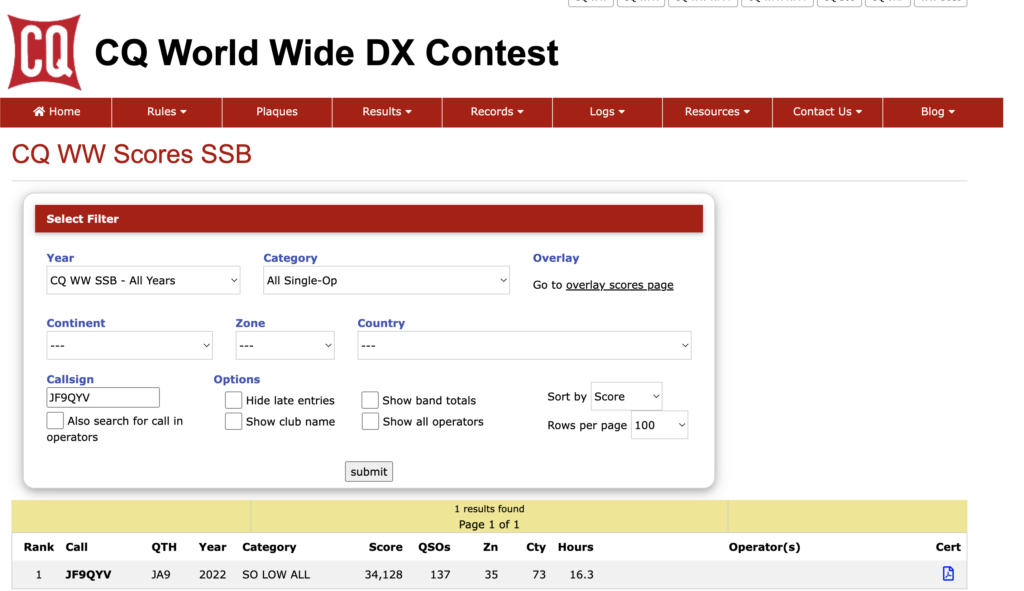1024x591 pixels.
Task: Open the Rules menu
Action: pyautogui.click(x=167, y=112)
